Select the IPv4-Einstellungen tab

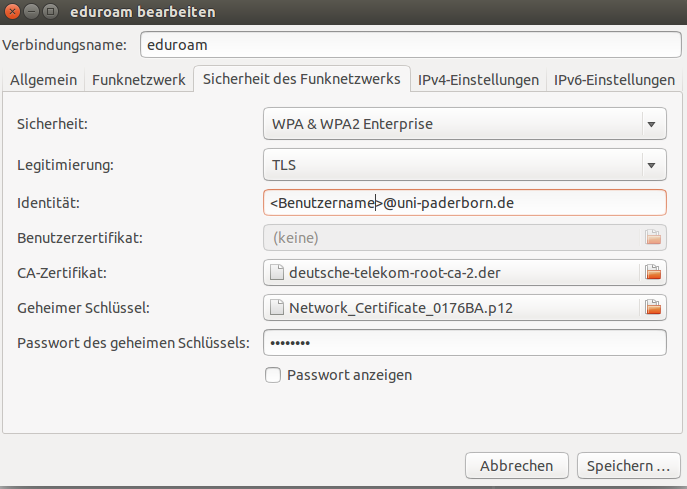click(x=478, y=80)
